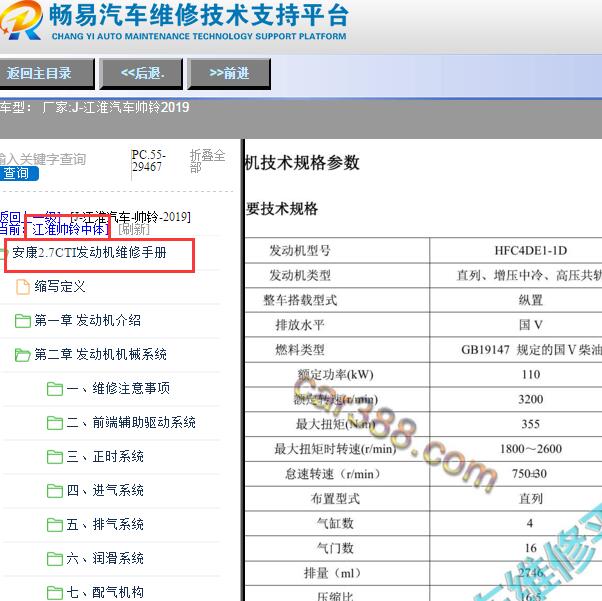Screen dimensions: 602x601
Task: Click folder icon of 四、进气系统
Action: click(55, 491)
